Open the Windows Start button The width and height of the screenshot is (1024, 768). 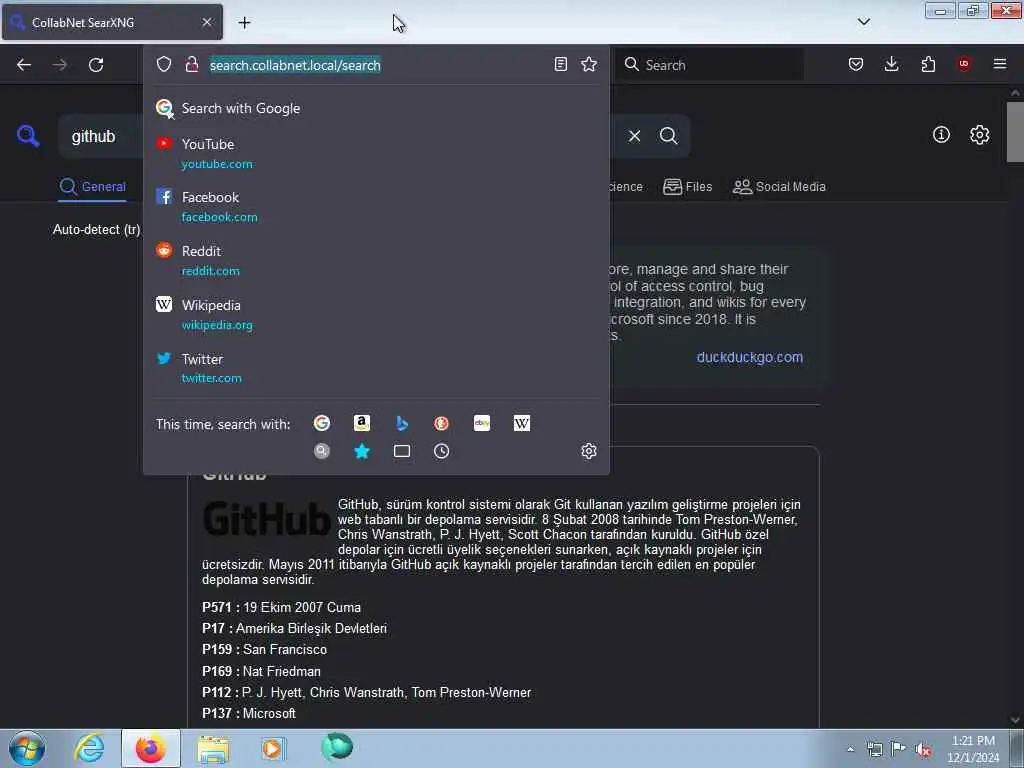tap(27, 748)
